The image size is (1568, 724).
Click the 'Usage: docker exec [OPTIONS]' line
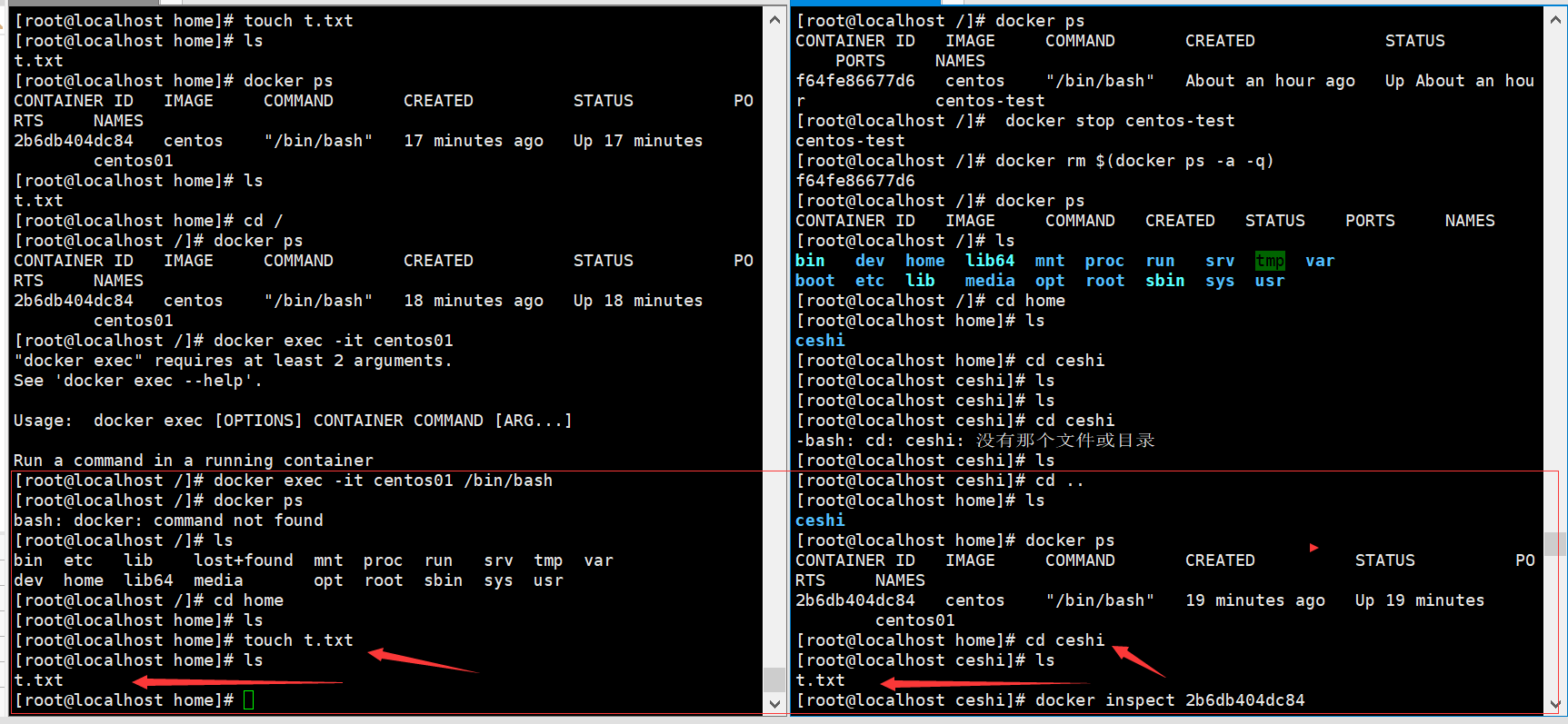pyautogui.click(x=293, y=421)
